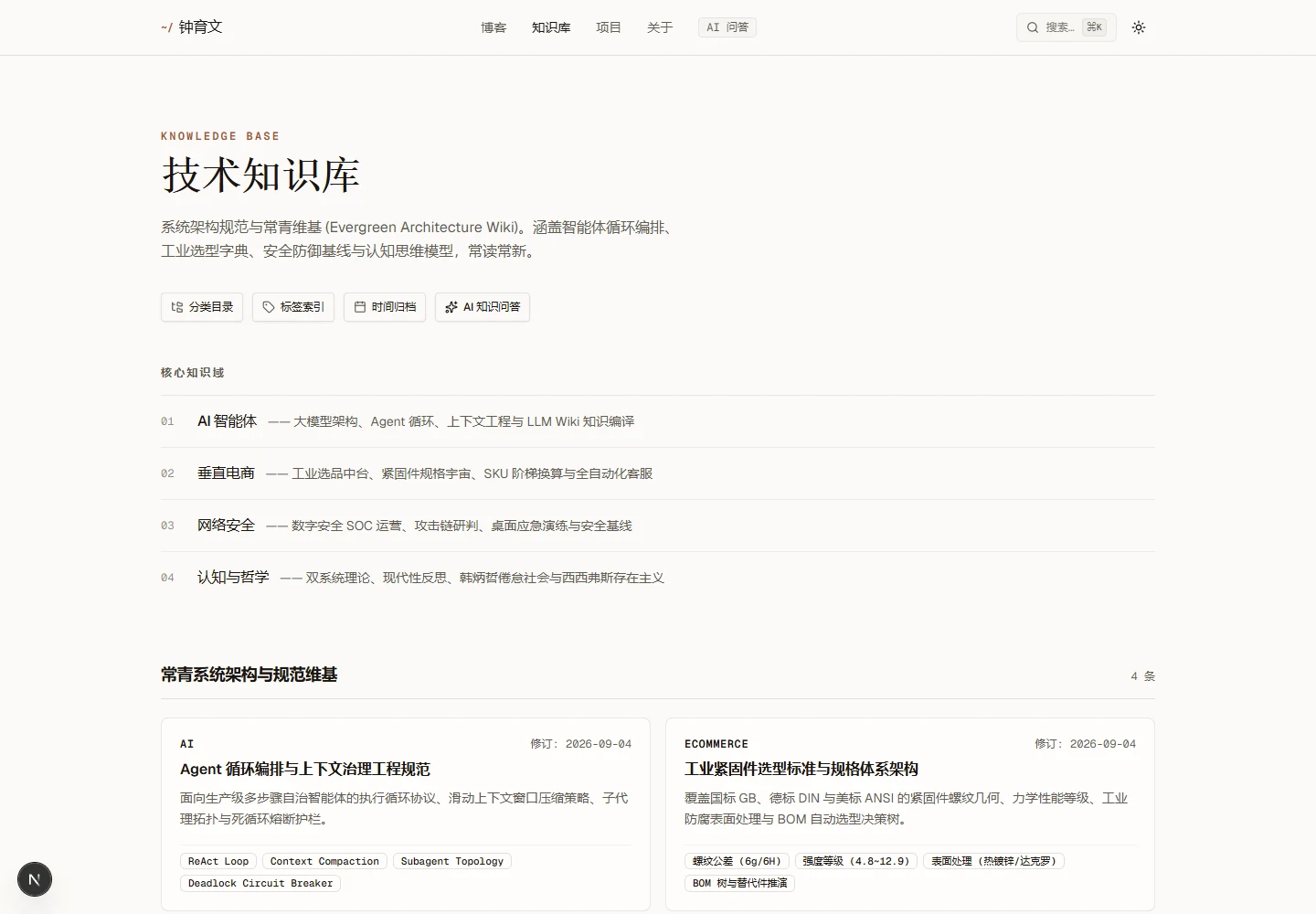Open the Next.js dev tools badge
Screen dimensions: 1316x914
tap(35, 879)
